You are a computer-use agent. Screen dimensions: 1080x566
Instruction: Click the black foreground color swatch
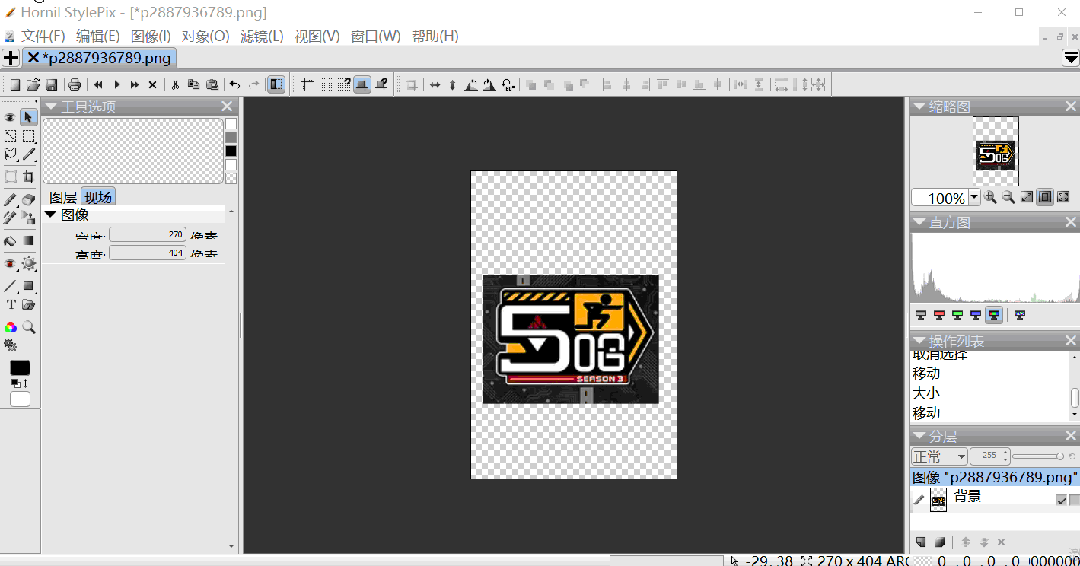point(20,368)
